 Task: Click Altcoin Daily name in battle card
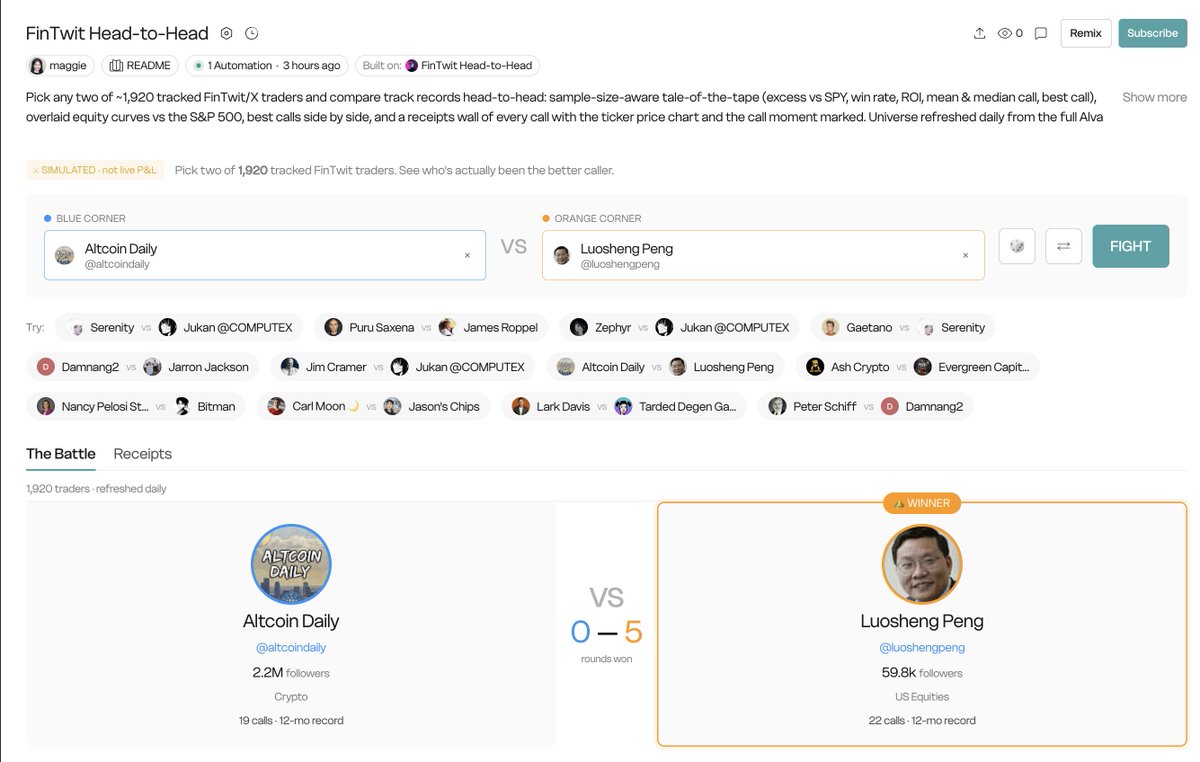tap(291, 621)
